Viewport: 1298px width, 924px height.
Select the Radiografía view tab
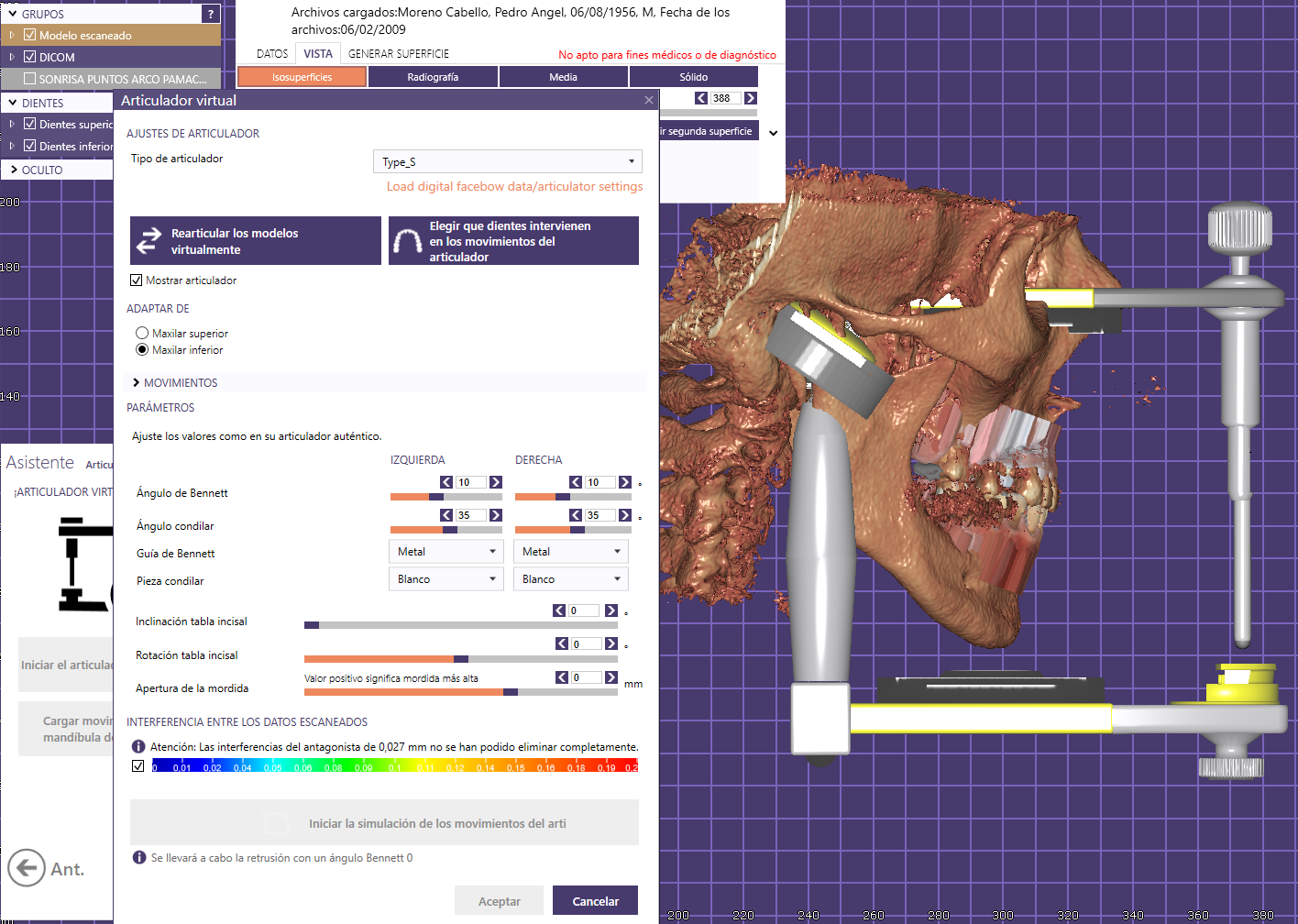[x=432, y=76]
